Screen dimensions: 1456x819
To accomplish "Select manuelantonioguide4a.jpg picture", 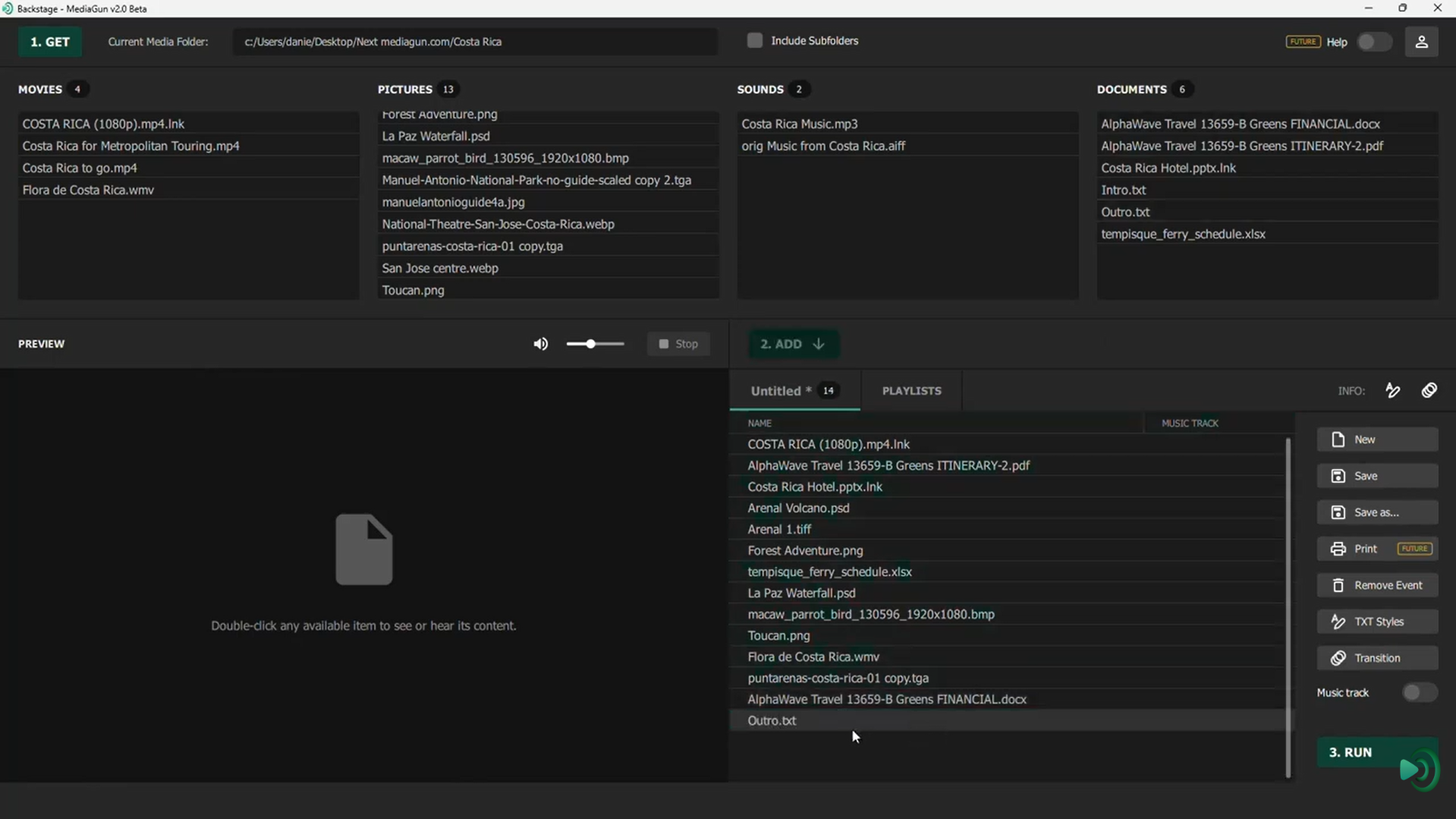I will (x=548, y=202).
